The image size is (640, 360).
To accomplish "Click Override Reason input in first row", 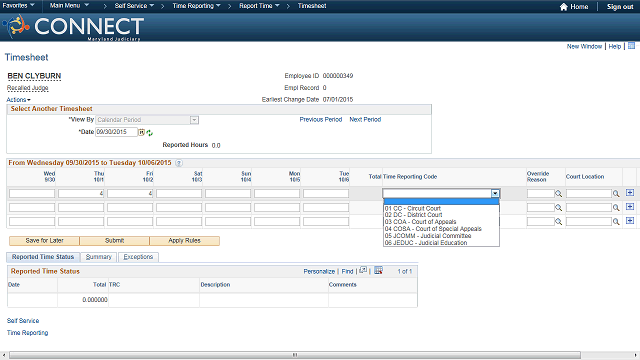I will (x=540, y=193).
